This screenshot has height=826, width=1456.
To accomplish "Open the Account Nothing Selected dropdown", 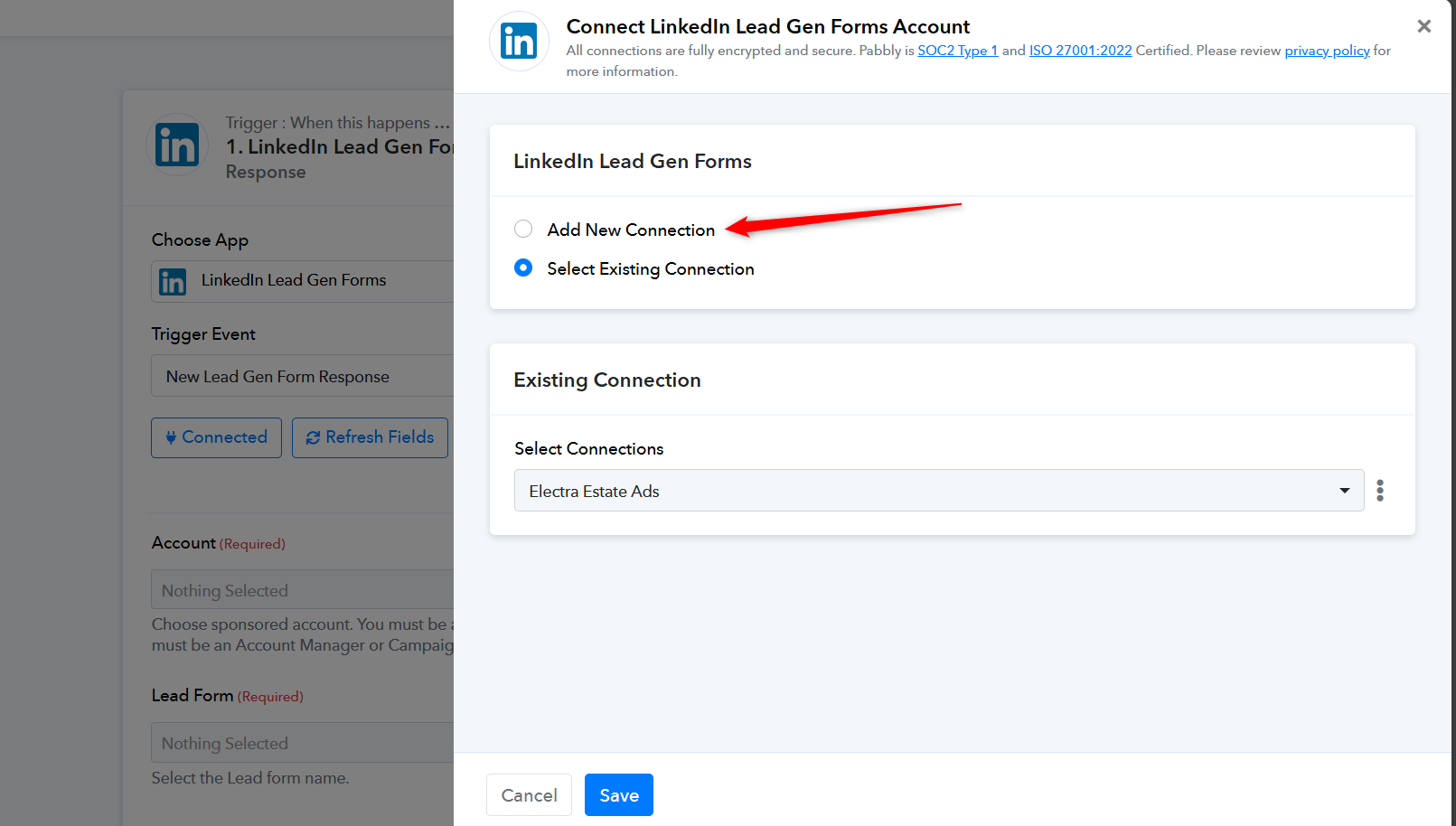I will click(302, 589).
